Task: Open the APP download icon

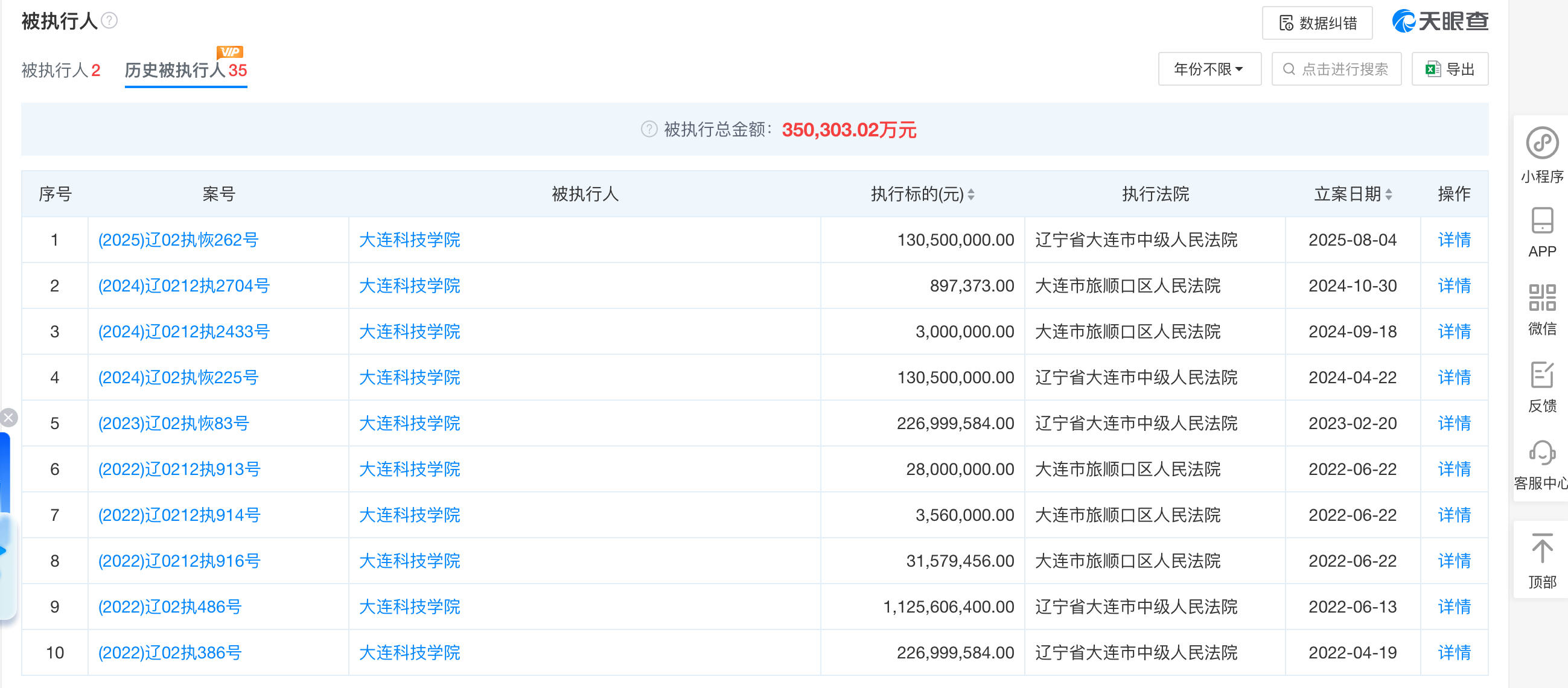Action: [1541, 221]
